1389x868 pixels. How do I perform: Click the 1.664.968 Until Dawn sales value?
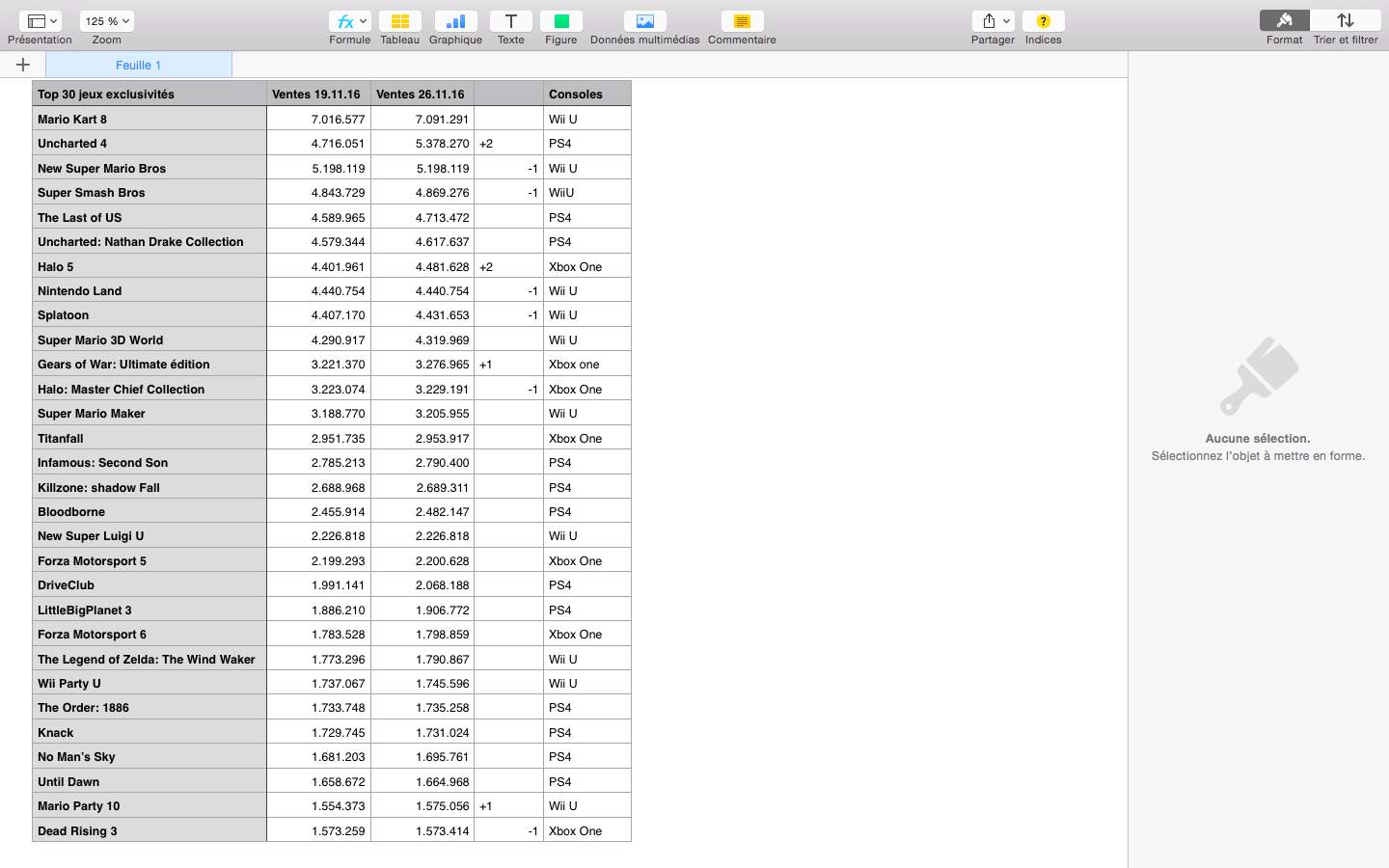click(422, 781)
